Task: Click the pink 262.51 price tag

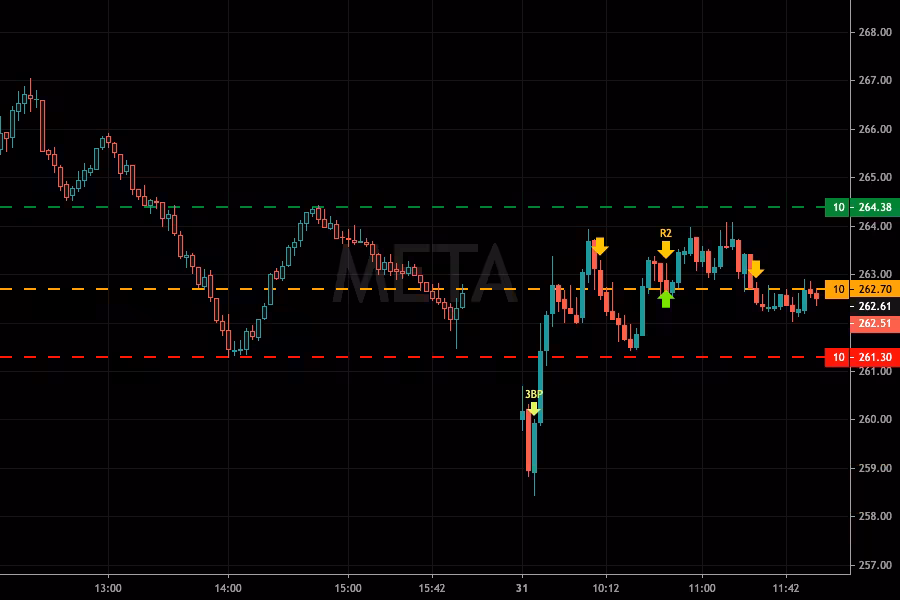Action: click(875, 324)
